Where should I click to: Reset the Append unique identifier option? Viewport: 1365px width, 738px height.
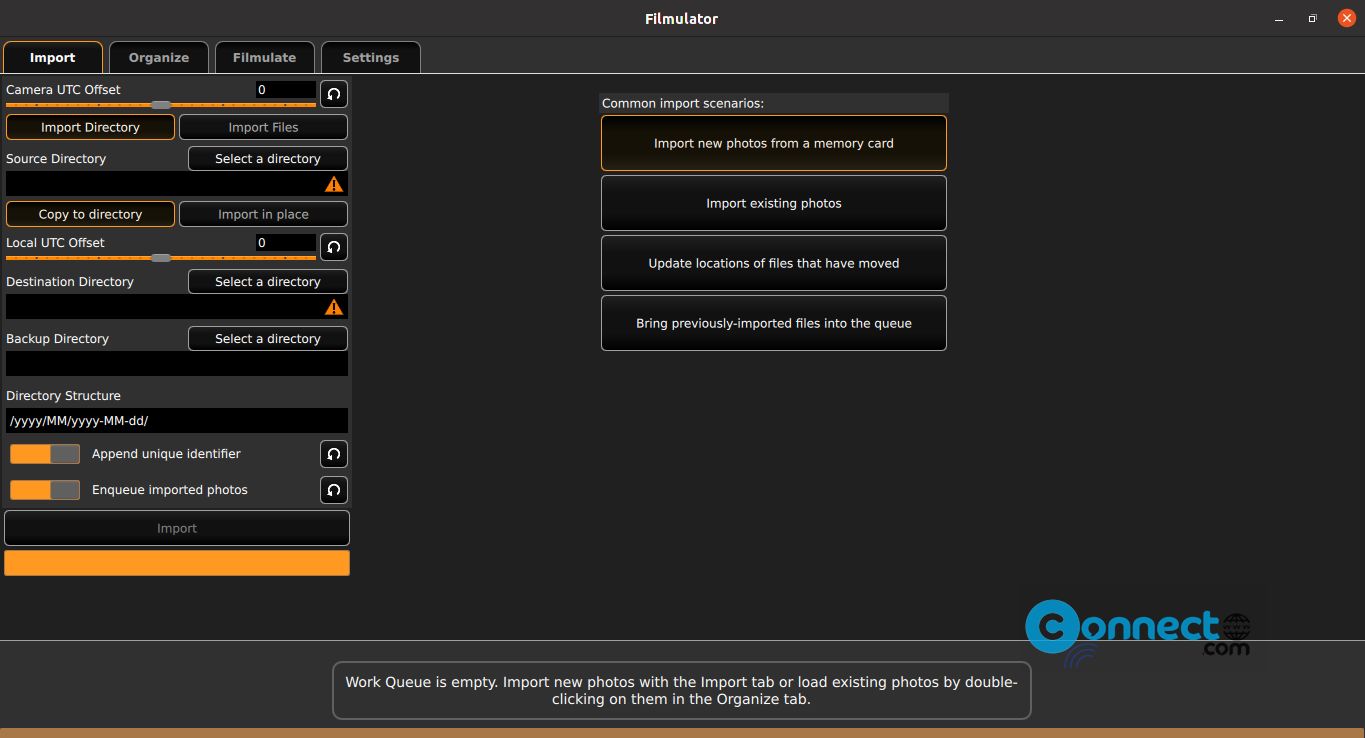pos(334,454)
